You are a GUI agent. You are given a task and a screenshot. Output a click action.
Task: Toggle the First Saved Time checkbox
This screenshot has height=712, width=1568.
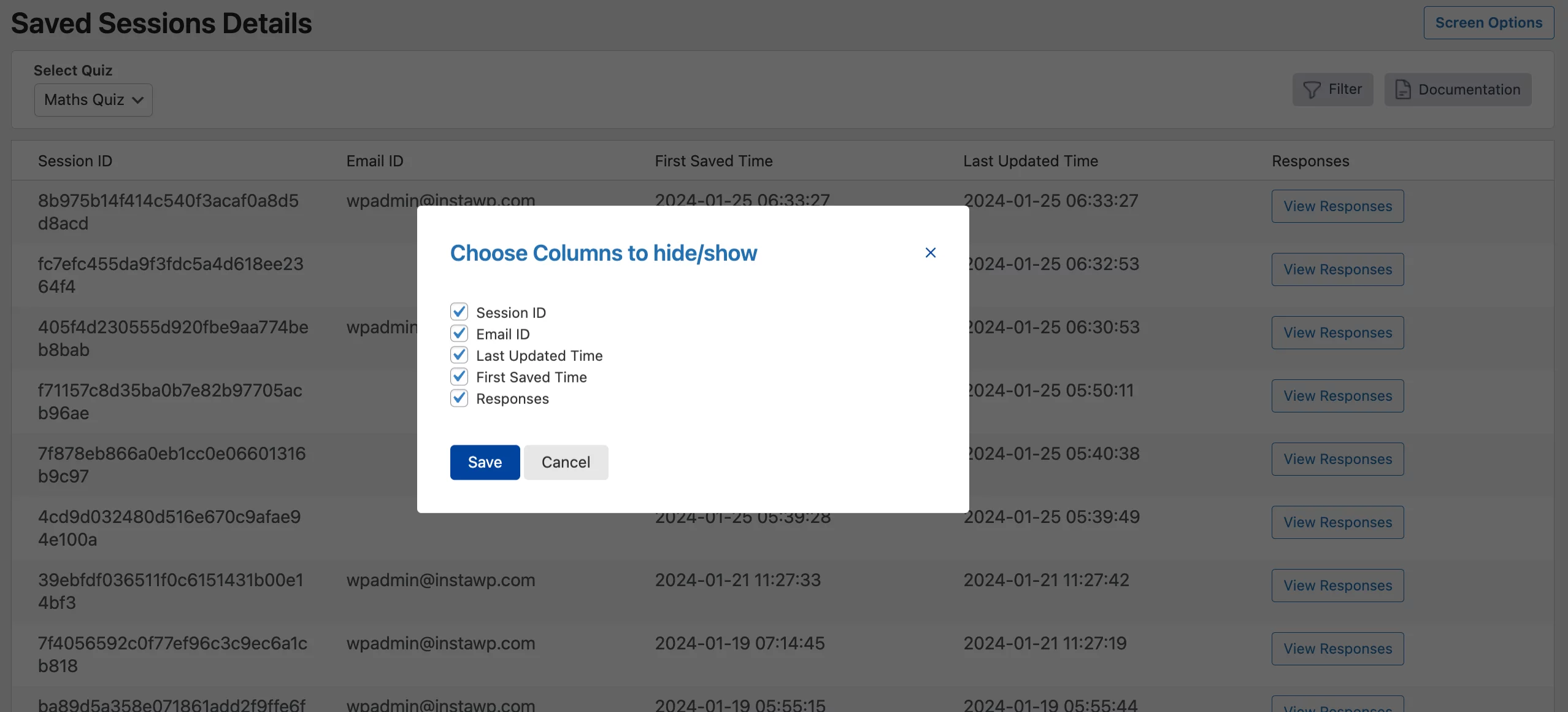click(x=459, y=376)
